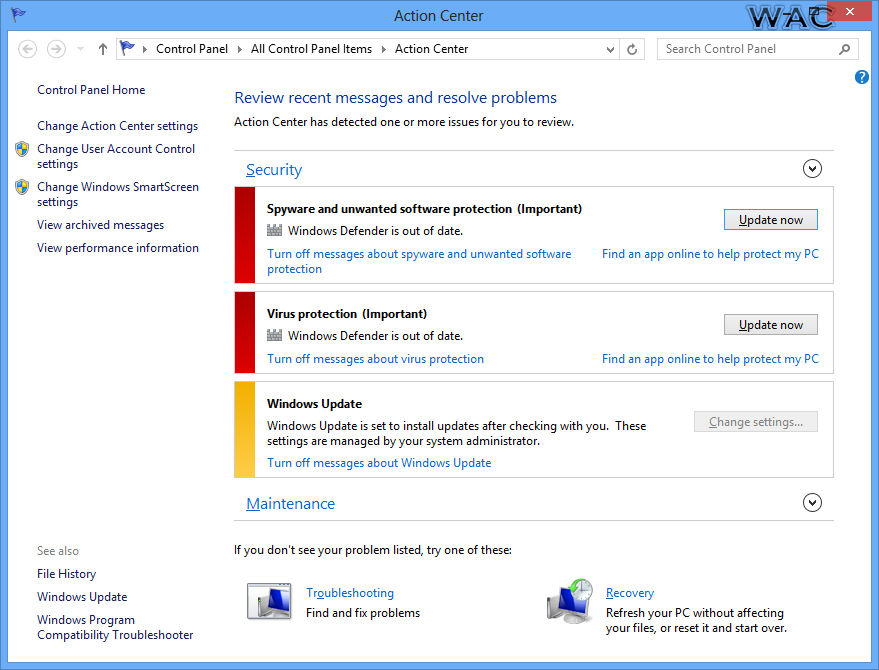Image resolution: width=879 pixels, height=670 pixels.
Task: Open File History under See also
Action: point(66,574)
